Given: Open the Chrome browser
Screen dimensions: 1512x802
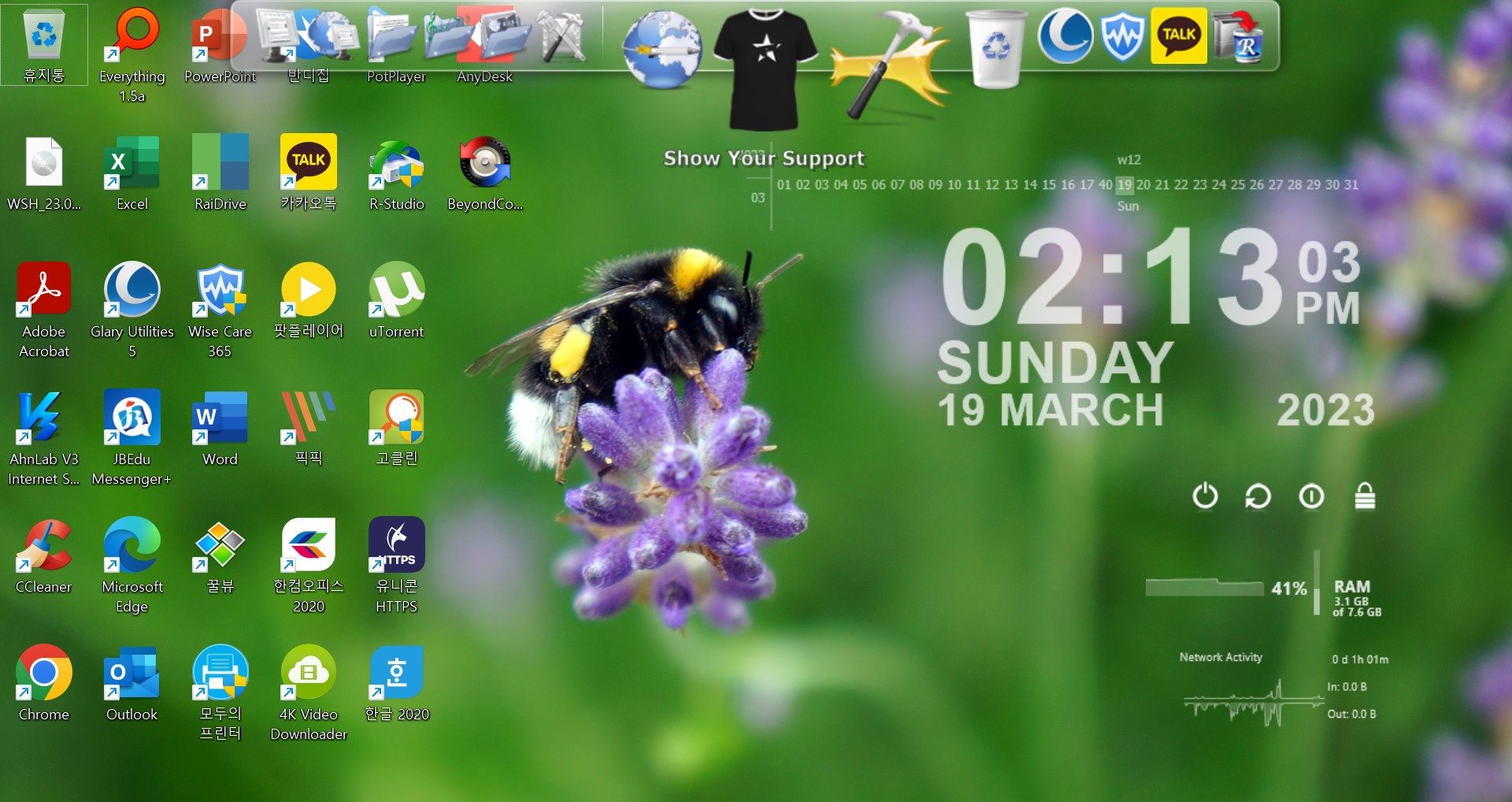Looking at the screenshot, I should 44,684.
